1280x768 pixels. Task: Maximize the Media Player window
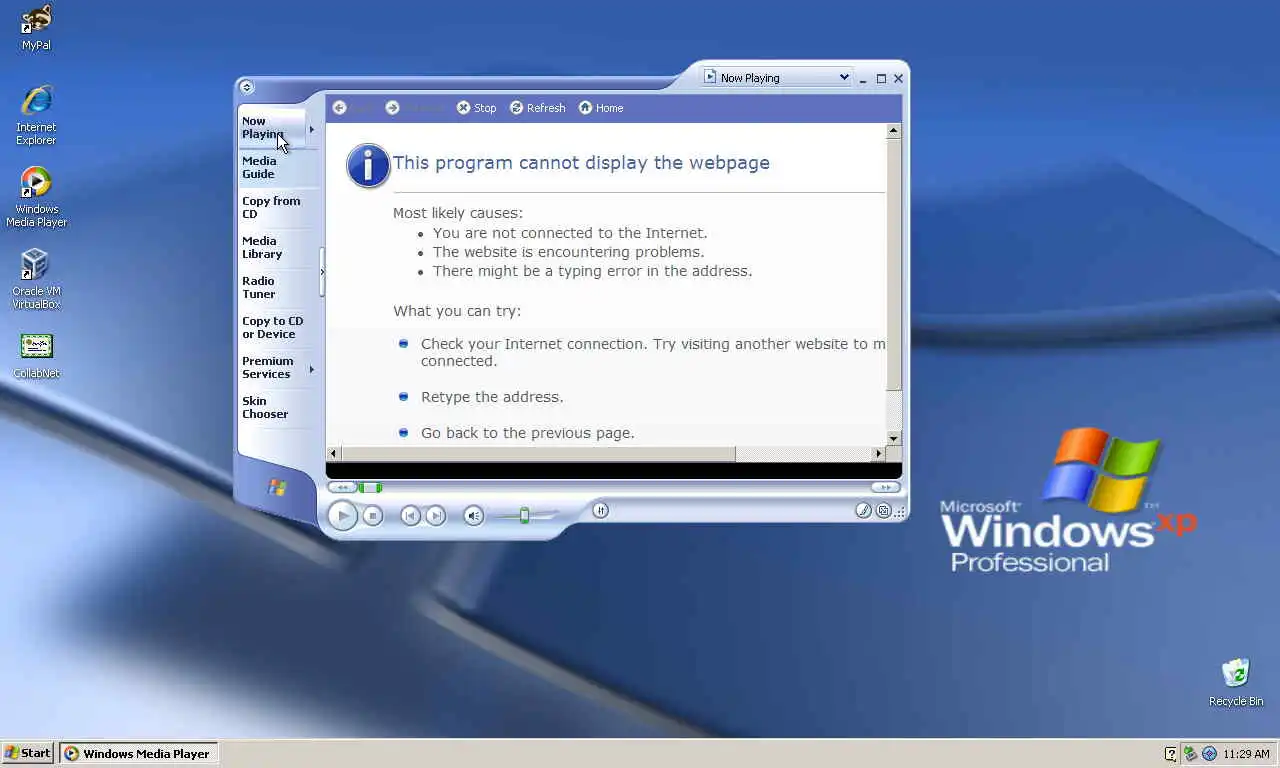(x=881, y=78)
